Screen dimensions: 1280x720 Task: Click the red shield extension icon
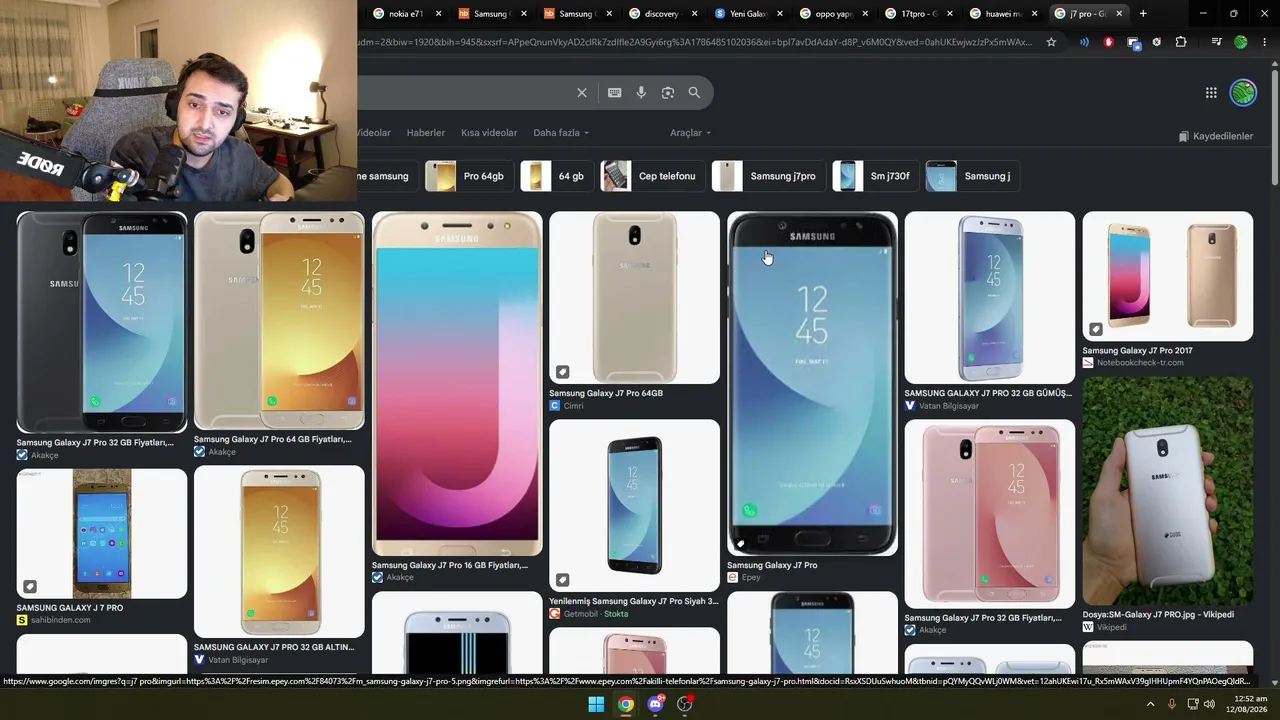[1108, 42]
